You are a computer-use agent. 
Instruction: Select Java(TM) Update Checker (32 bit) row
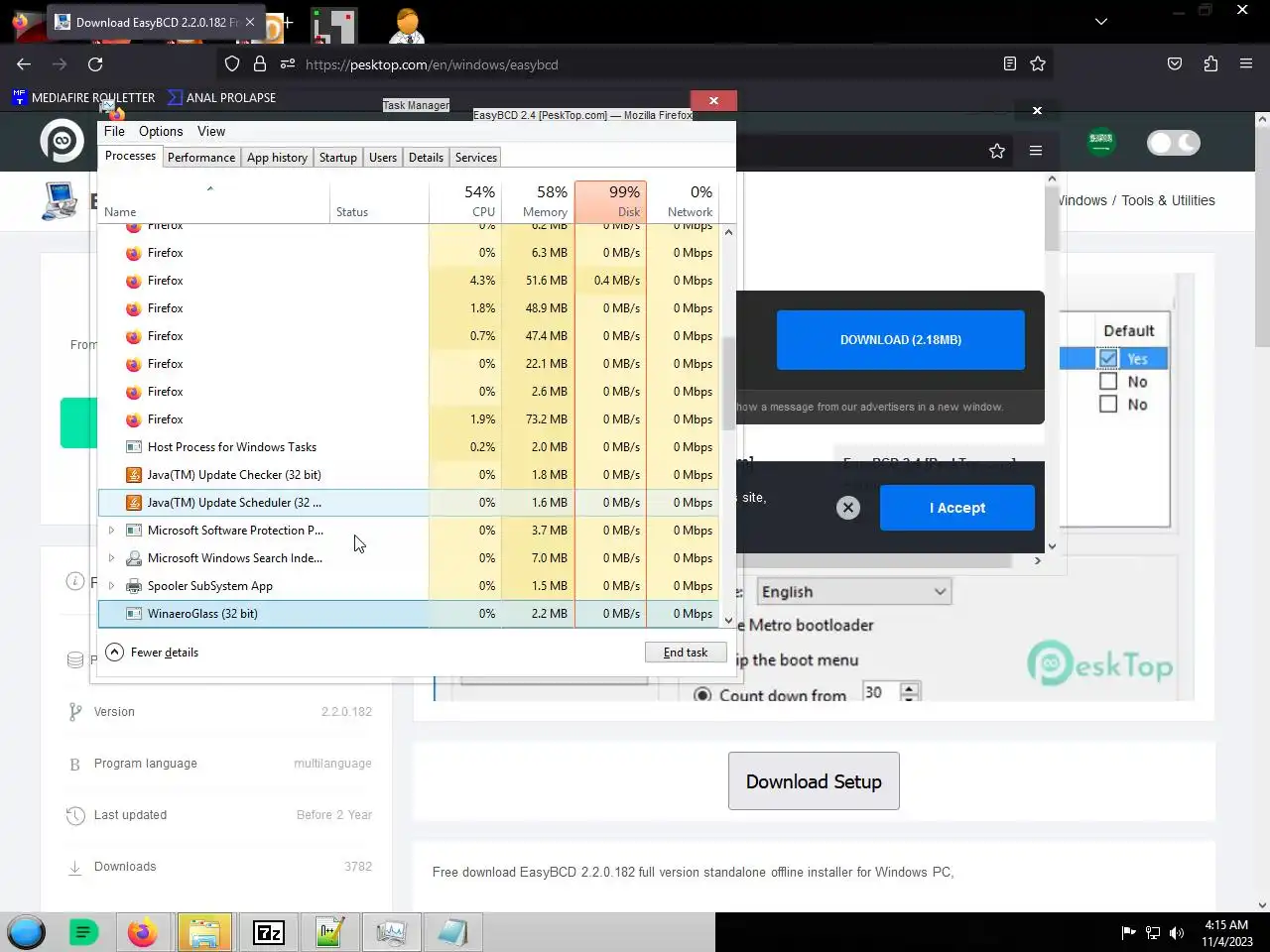(x=409, y=475)
